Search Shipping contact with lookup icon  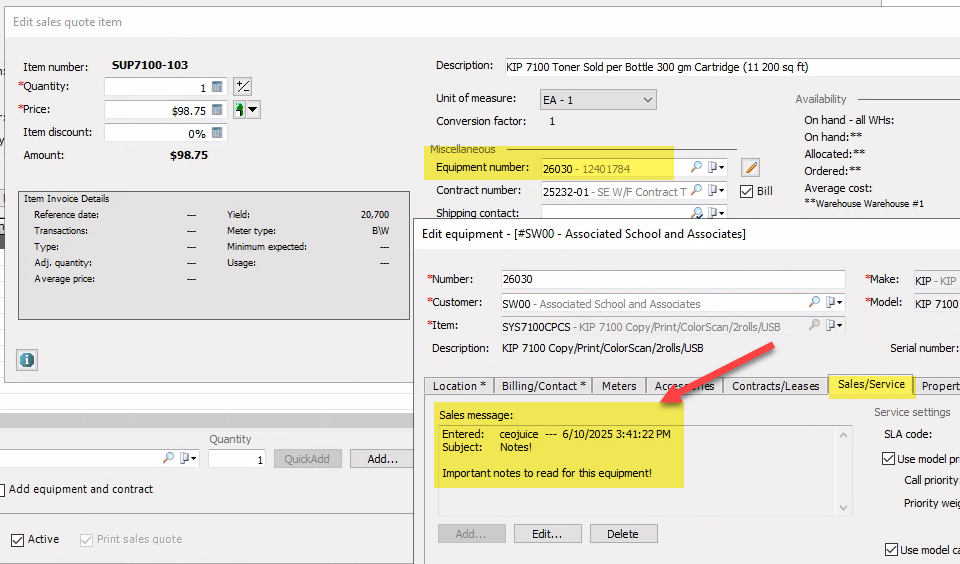(697, 213)
